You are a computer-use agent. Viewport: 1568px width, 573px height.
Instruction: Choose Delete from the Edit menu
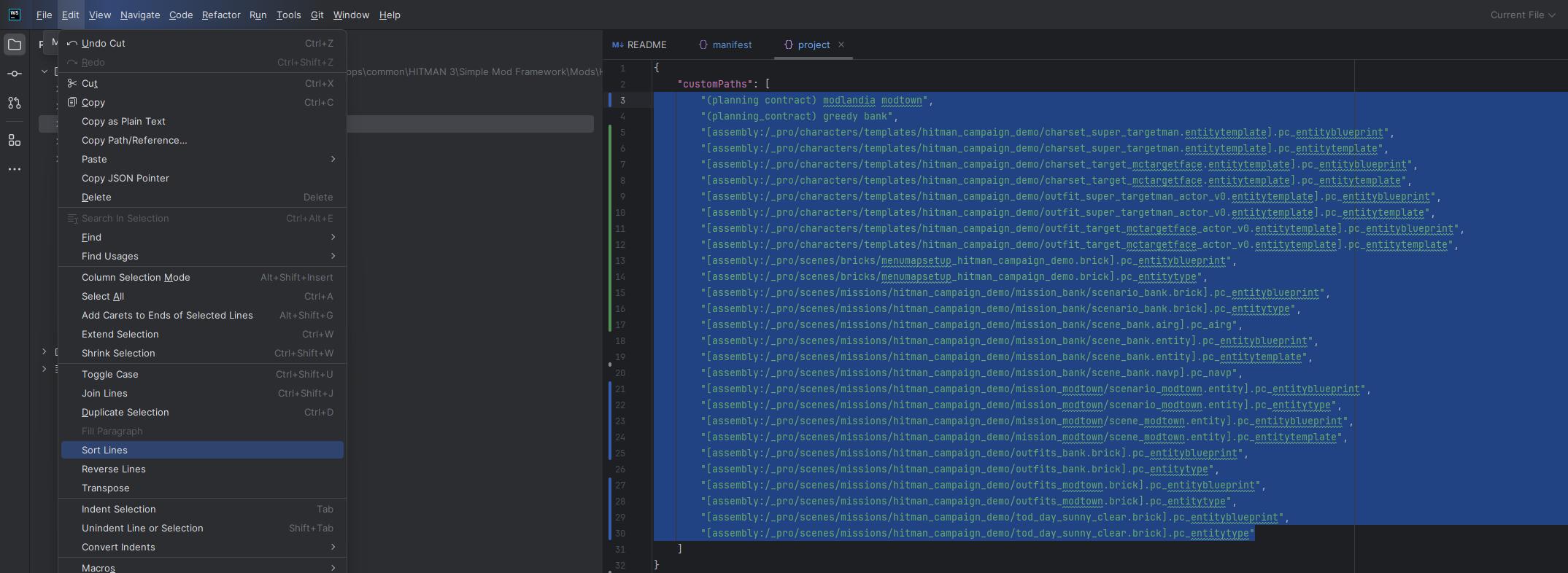pos(202,197)
